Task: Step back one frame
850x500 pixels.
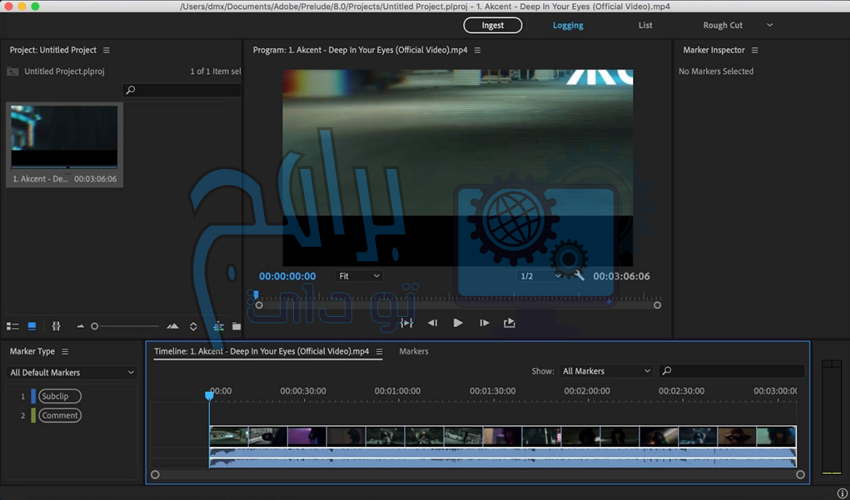Action: pos(432,323)
